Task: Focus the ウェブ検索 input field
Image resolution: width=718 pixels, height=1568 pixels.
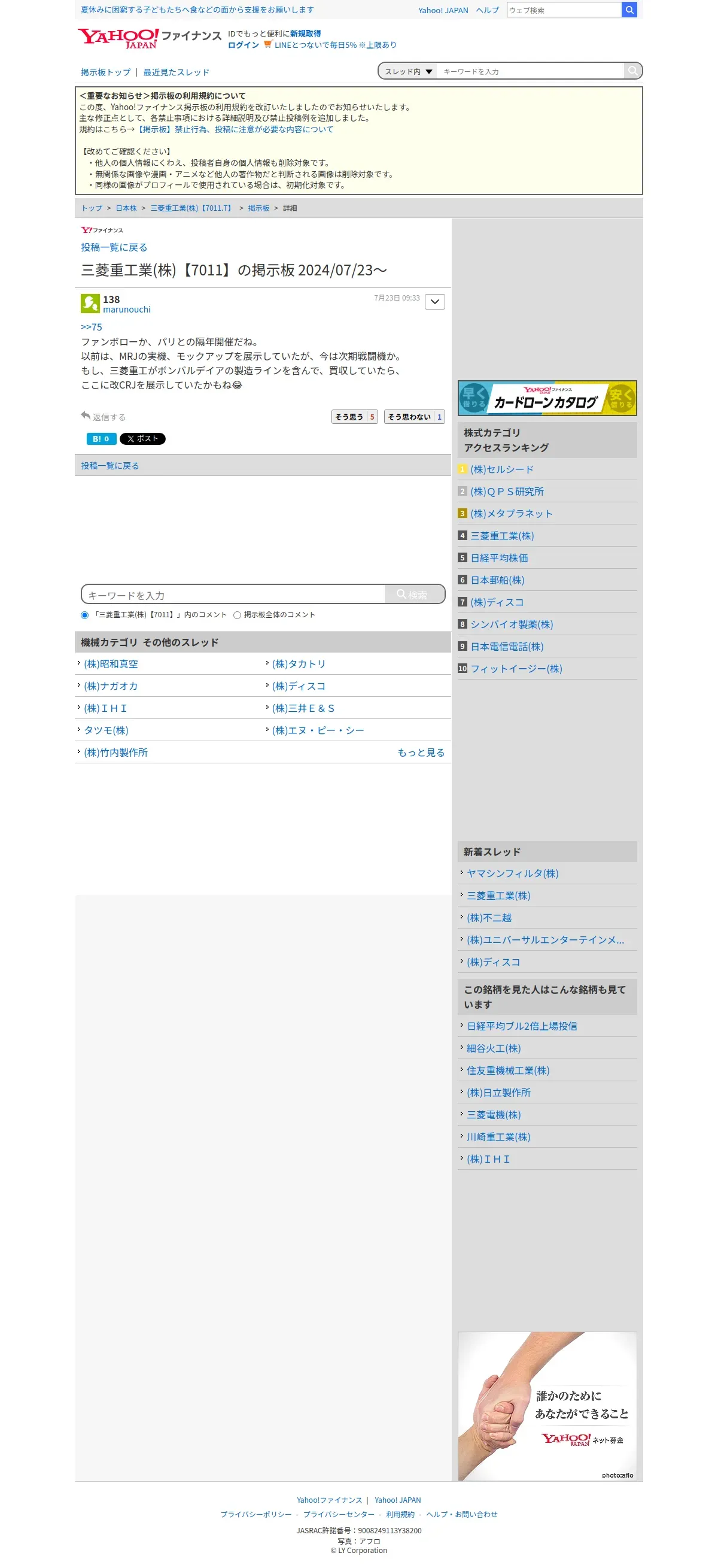Action: tap(564, 10)
